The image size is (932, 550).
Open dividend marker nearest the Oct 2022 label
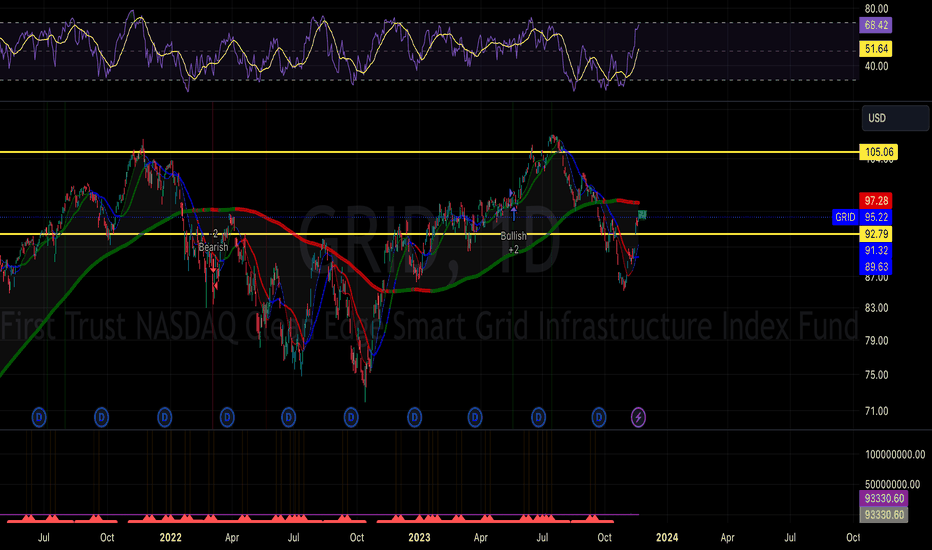[351, 417]
